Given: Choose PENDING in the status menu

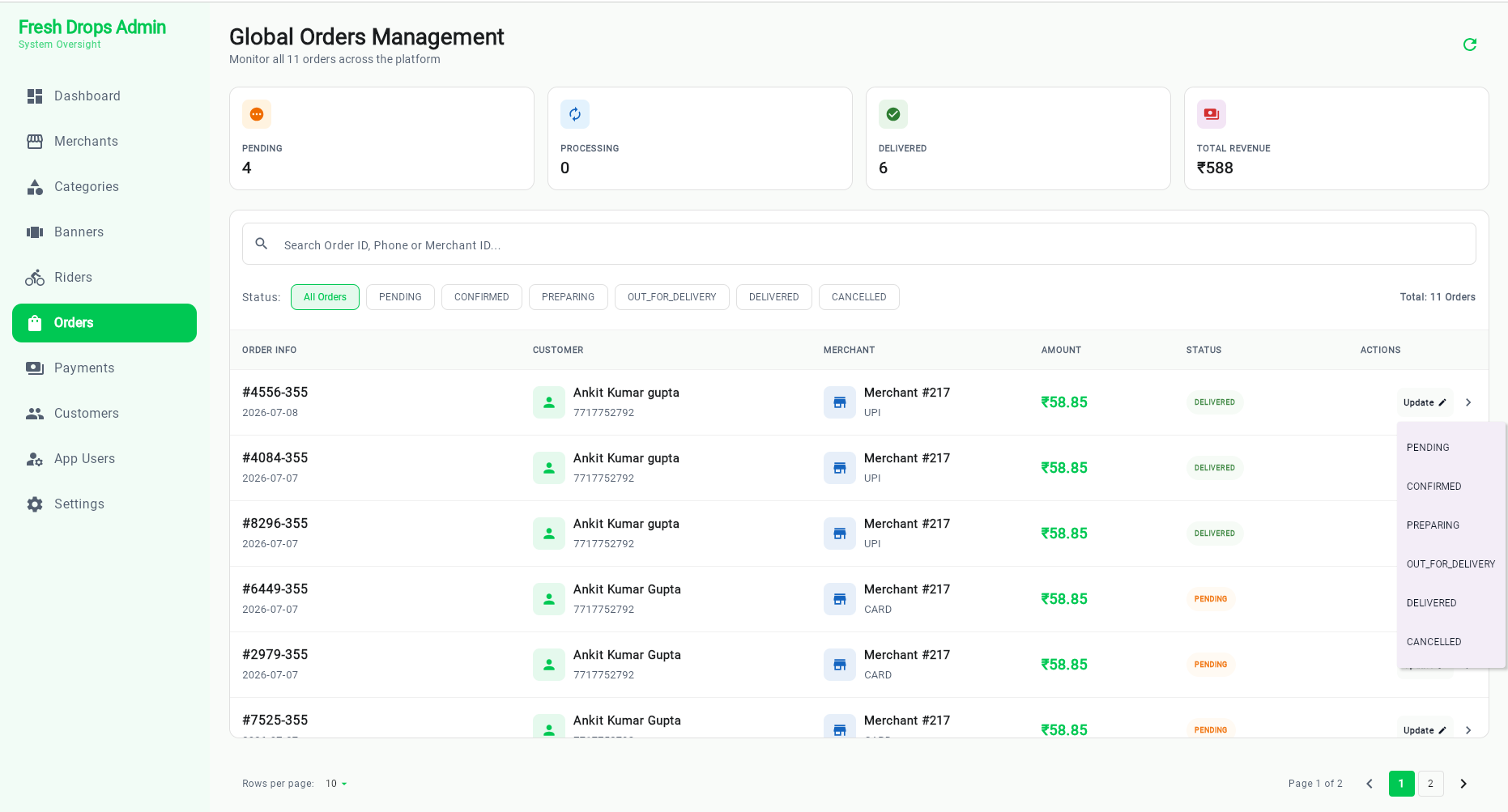Looking at the screenshot, I should click(x=1451, y=448).
